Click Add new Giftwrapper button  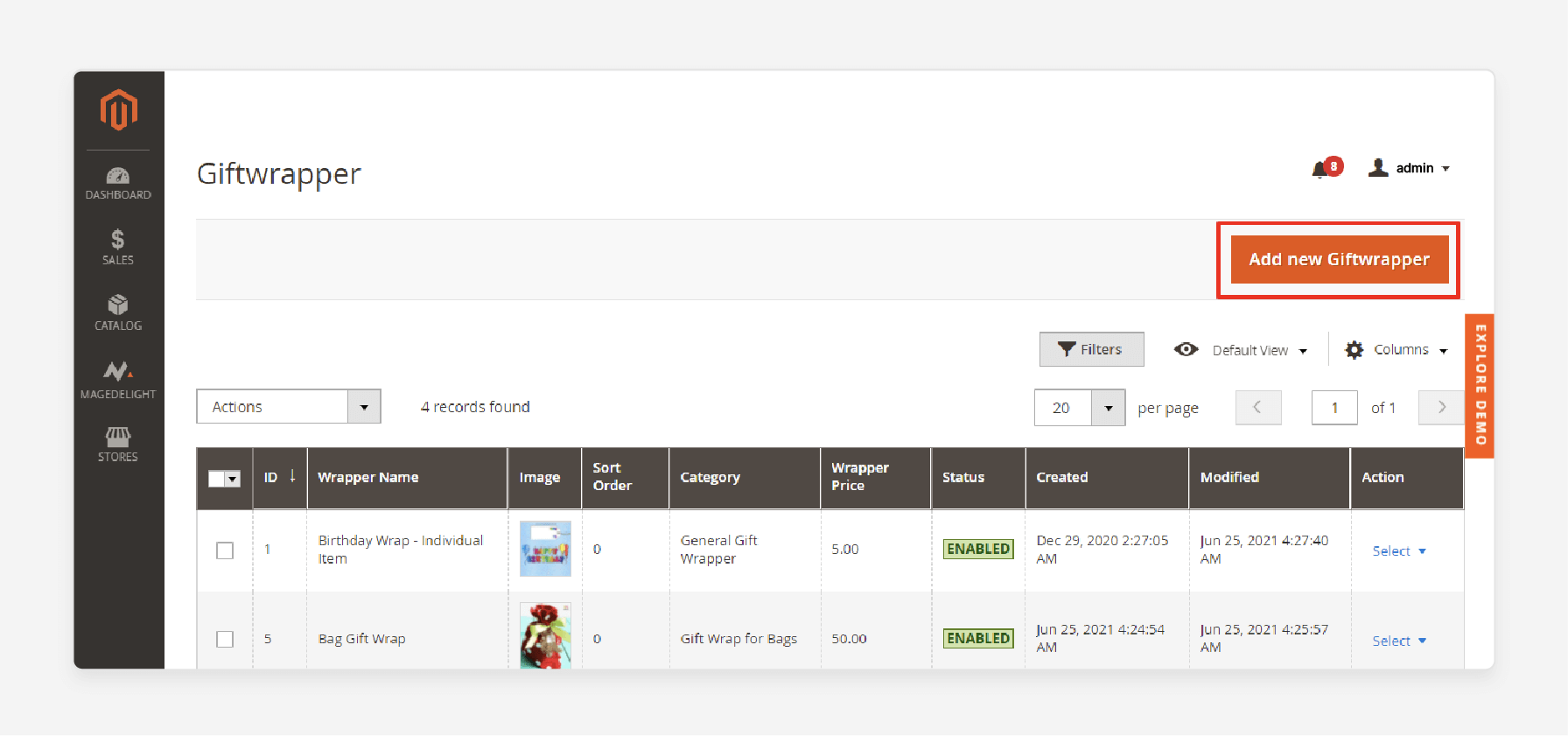(1339, 259)
